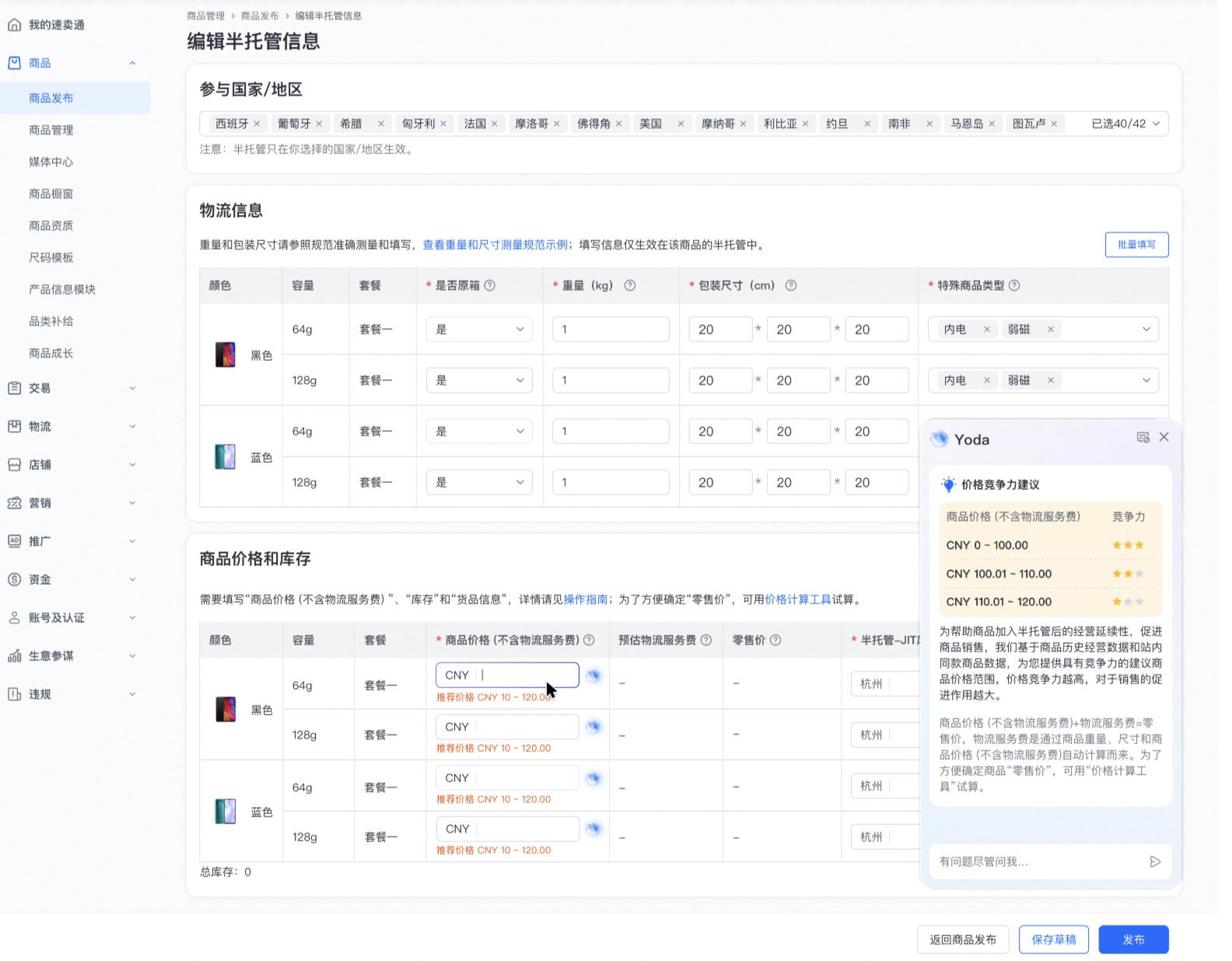Open the 价格计算工具 link
Image resolution: width=1232 pixels, height=961 pixels.
point(798,599)
